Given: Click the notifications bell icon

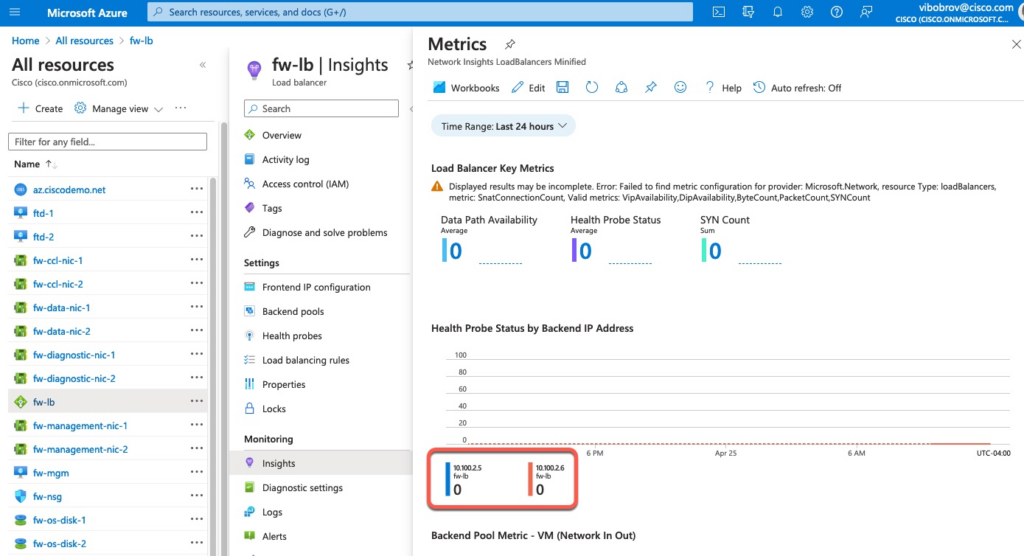Looking at the screenshot, I should point(776,12).
